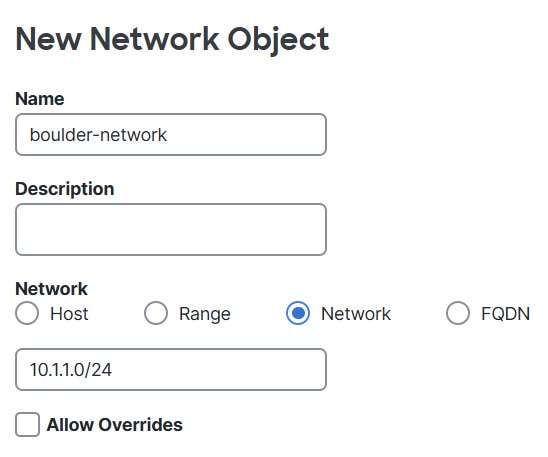Click the Range option label text

click(205, 314)
